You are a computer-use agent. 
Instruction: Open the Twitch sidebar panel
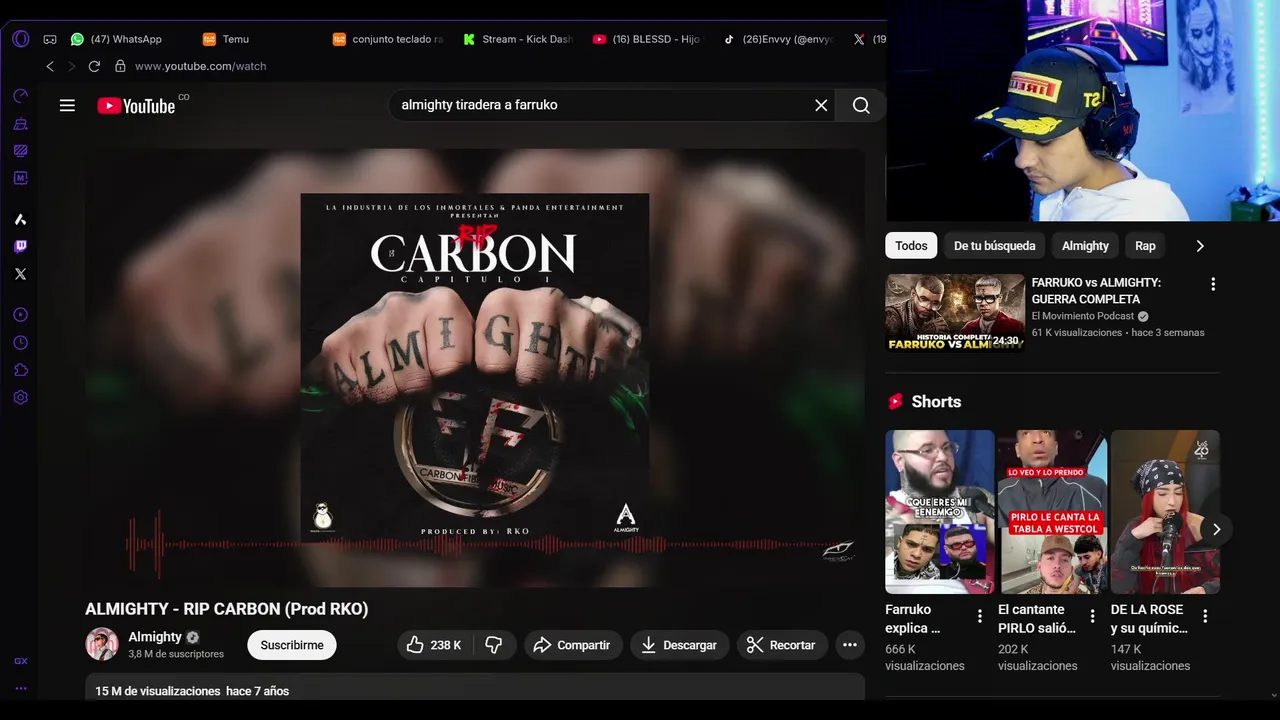pyautogui.click(x=20, y=246)
